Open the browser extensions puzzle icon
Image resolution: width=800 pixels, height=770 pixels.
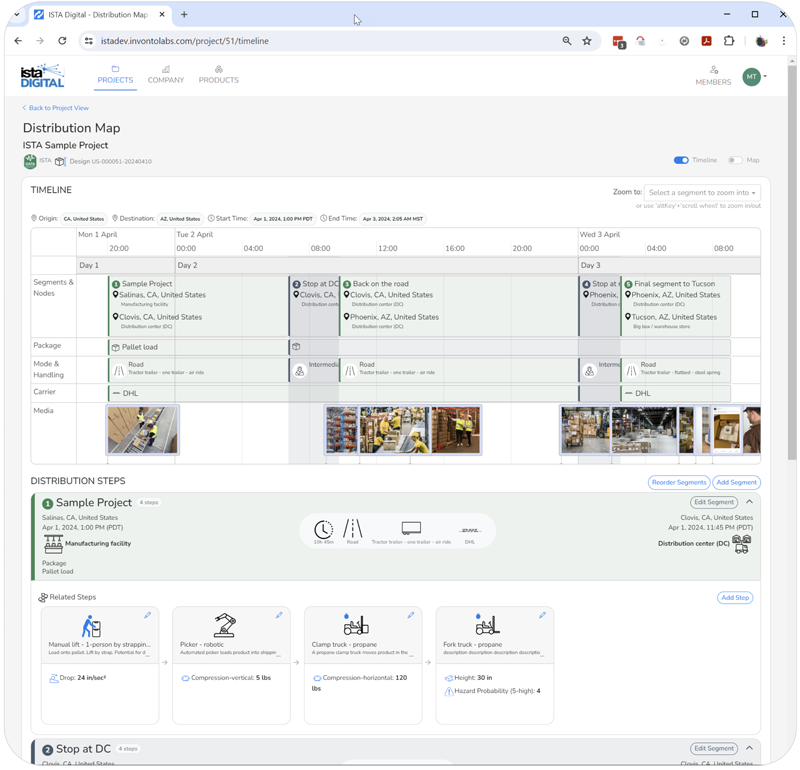[x=729, y=41]
